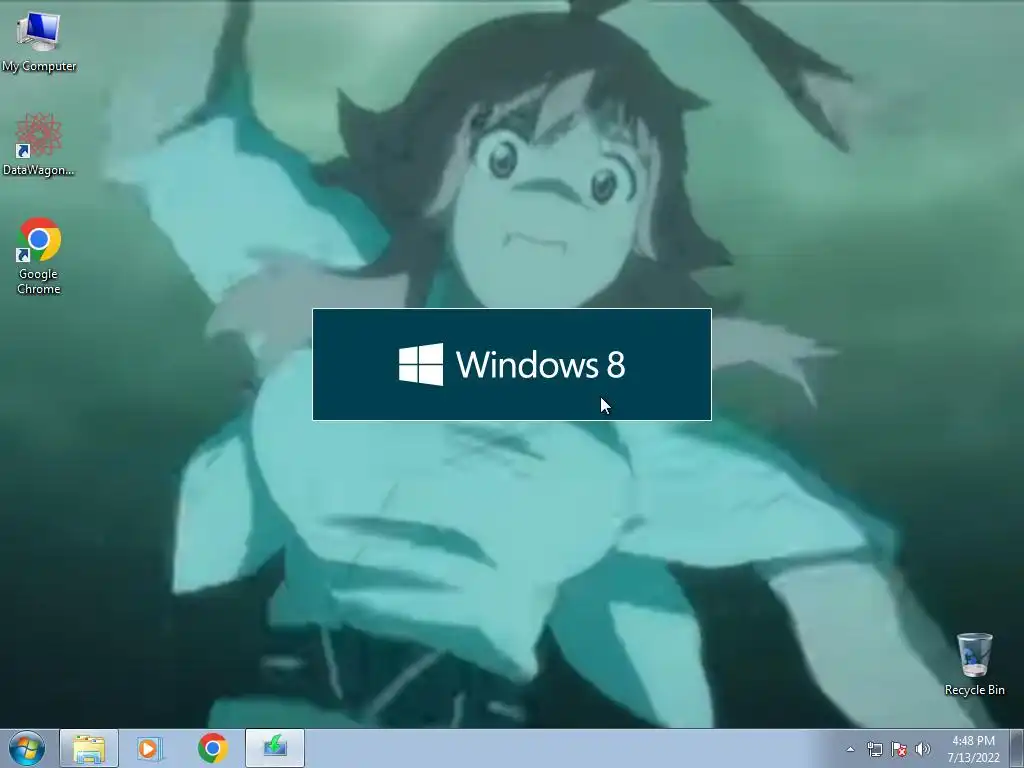The width and height of the screenshot is (1024, 768).
Task: Click the Windows logo on the splash banner
Action: point(421,364)
